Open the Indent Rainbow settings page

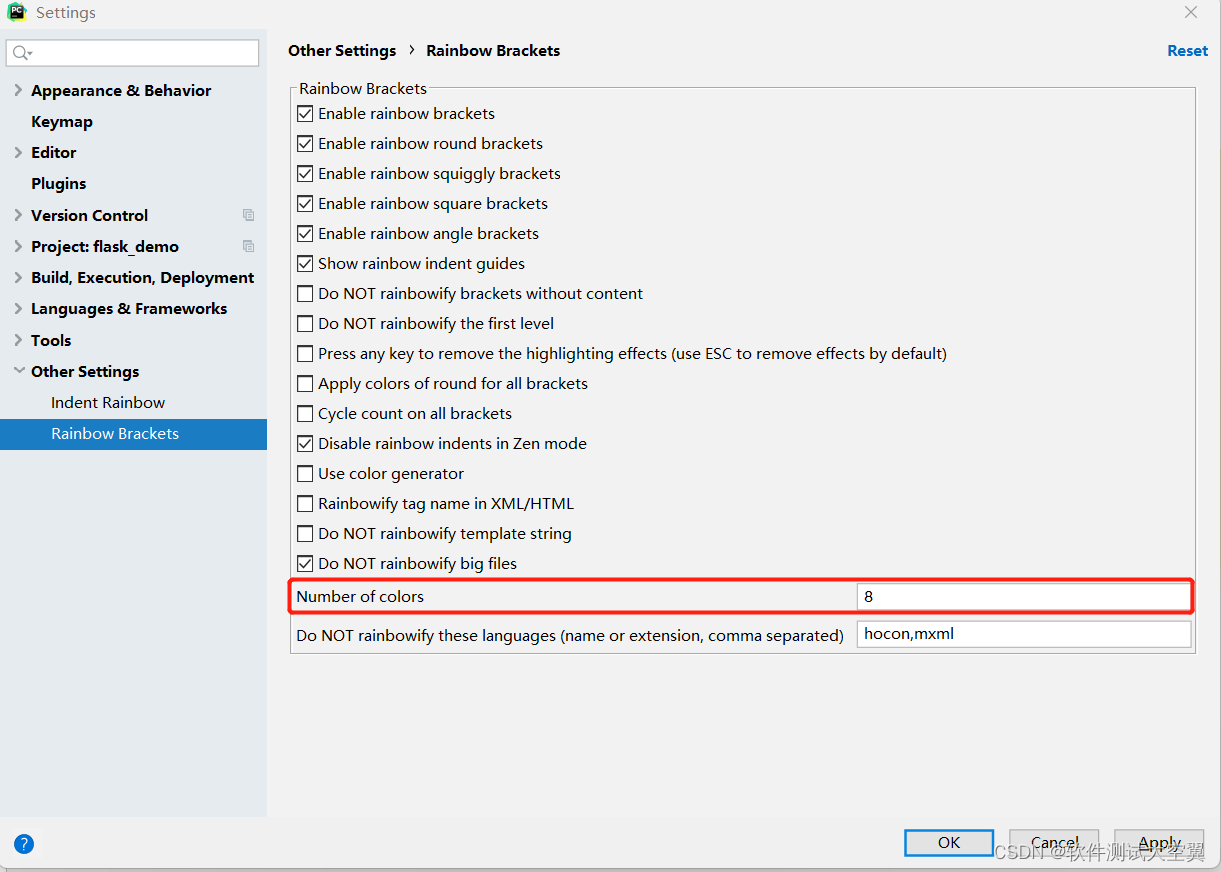click(108, 402)
